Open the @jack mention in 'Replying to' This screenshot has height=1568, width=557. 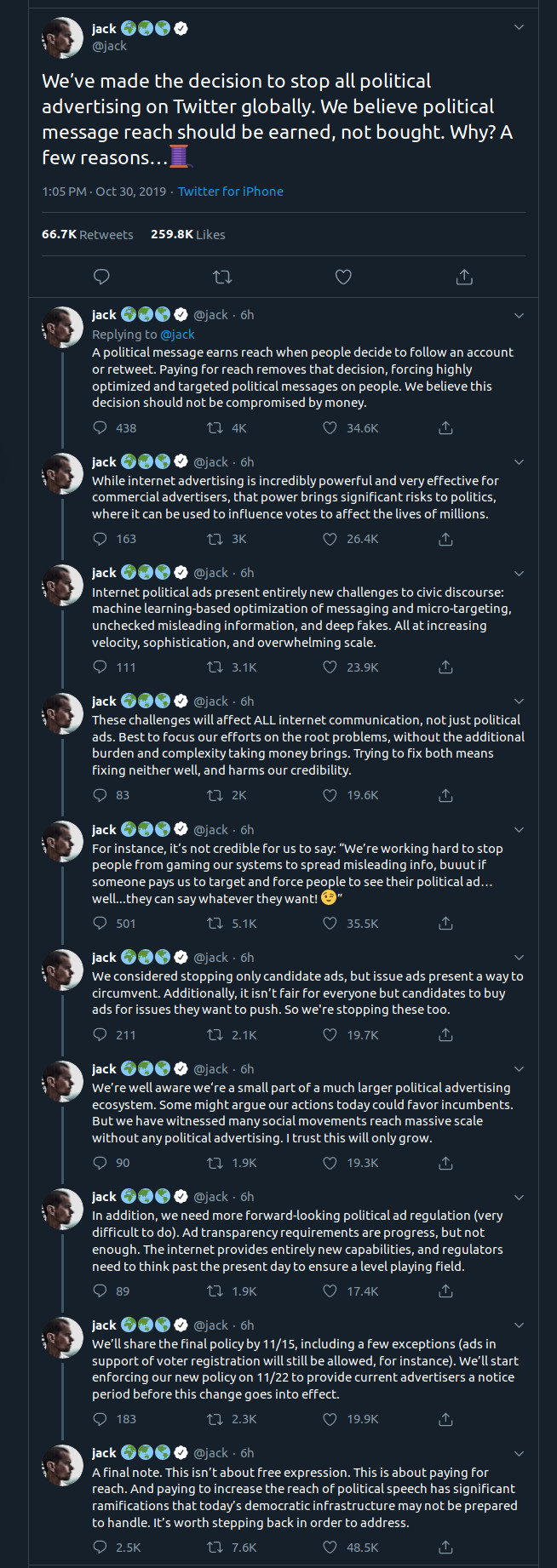[x=177, y=335]
